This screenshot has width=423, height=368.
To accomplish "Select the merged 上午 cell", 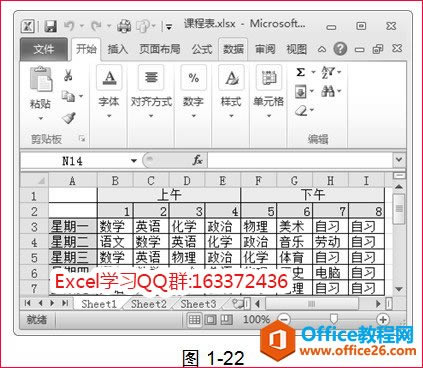I will point(169,195).
